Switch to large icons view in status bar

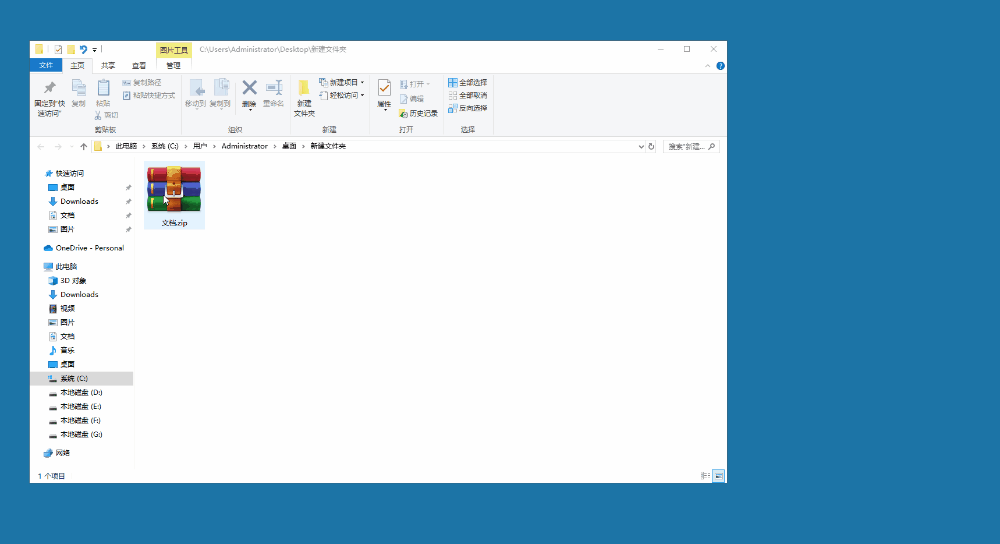[x=718, y=476]
